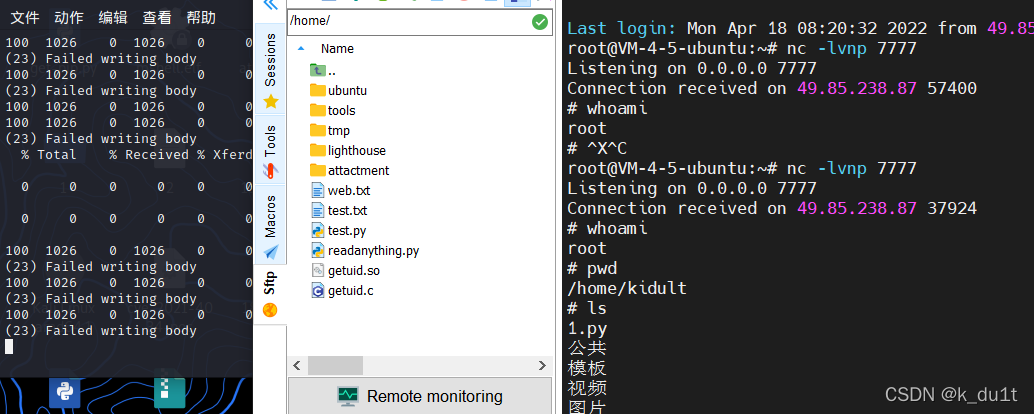Click the horizontal scrollbar thumb in file list

(x=335, y=365)
